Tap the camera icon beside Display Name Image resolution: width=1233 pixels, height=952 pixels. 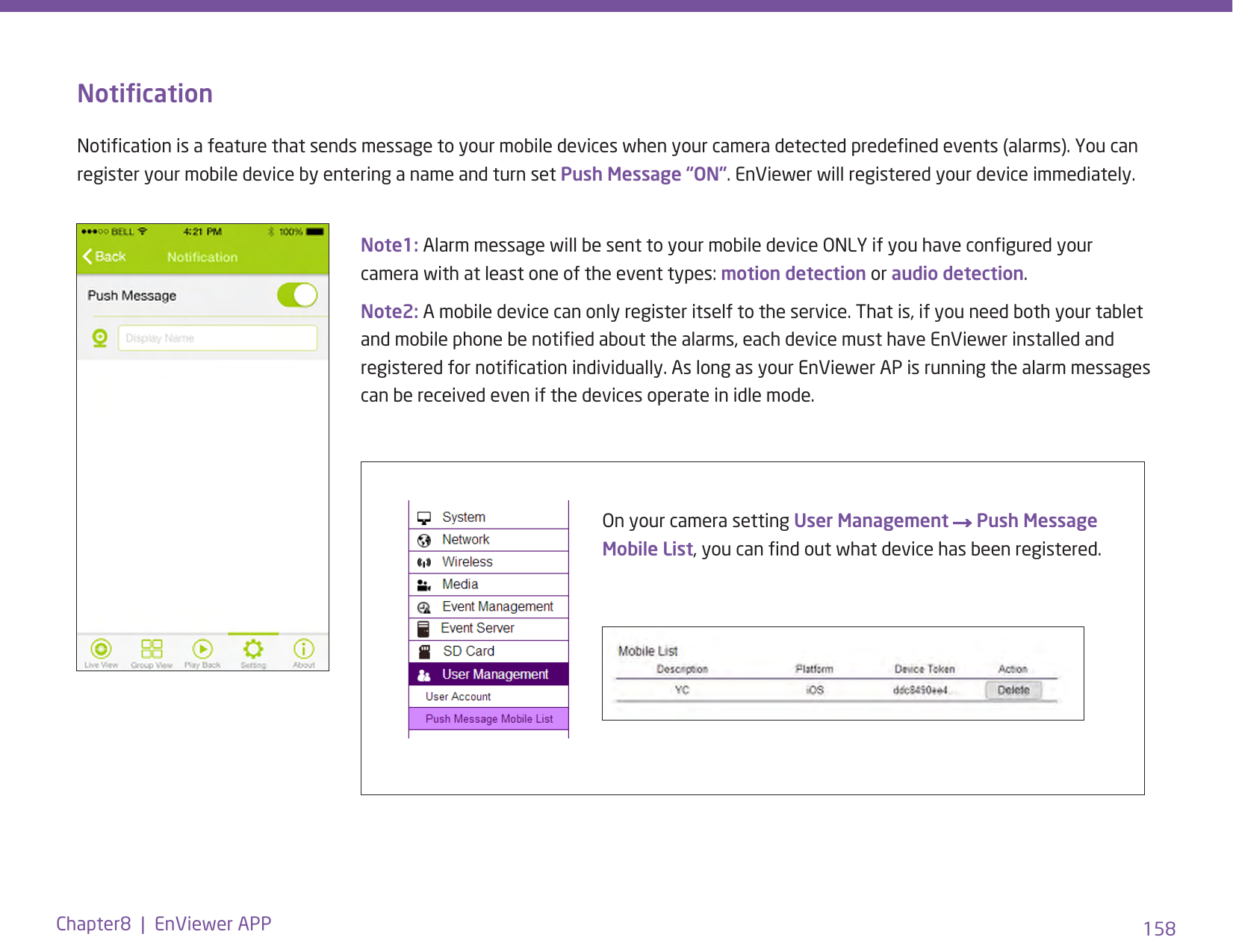100,338
